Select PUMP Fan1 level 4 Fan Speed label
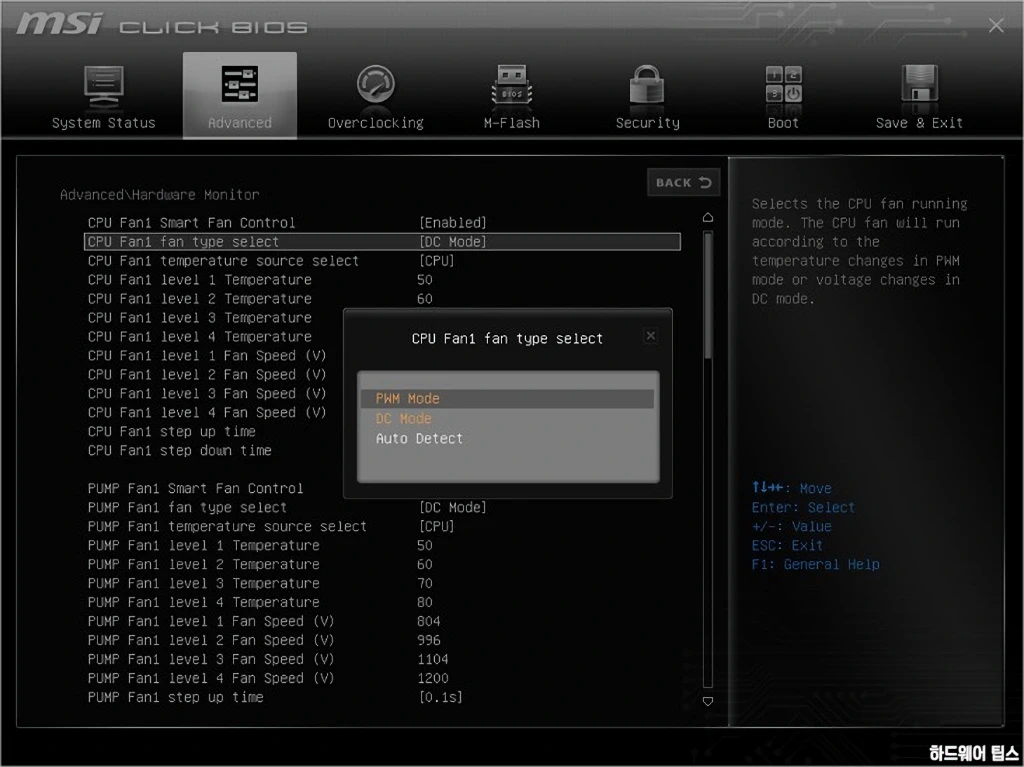This screenshot has width=1024, height=767. [211, 677]
